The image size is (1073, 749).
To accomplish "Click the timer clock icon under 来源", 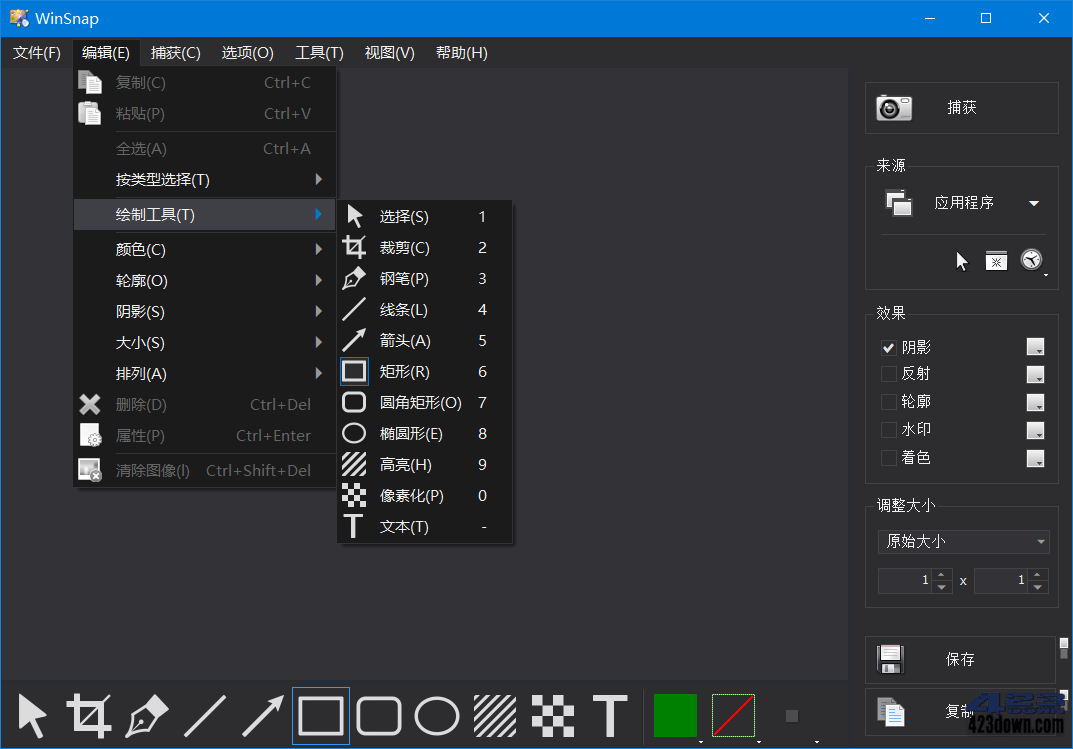I will [x=1031, y=259].
